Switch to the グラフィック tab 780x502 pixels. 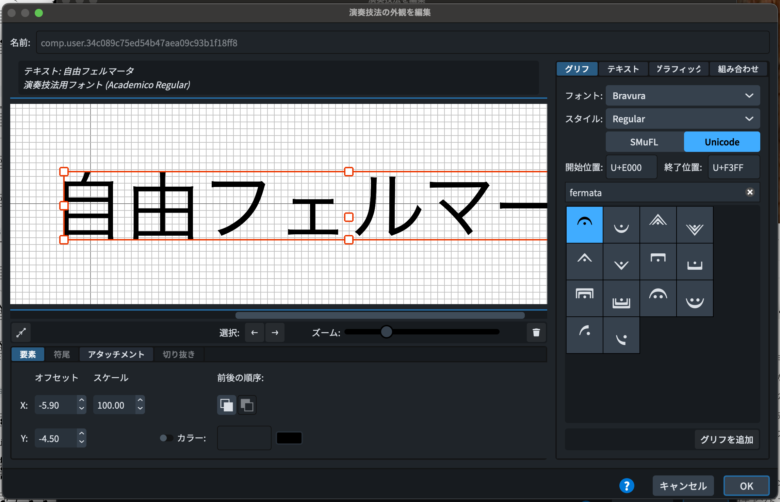click(x=679, y=69)
